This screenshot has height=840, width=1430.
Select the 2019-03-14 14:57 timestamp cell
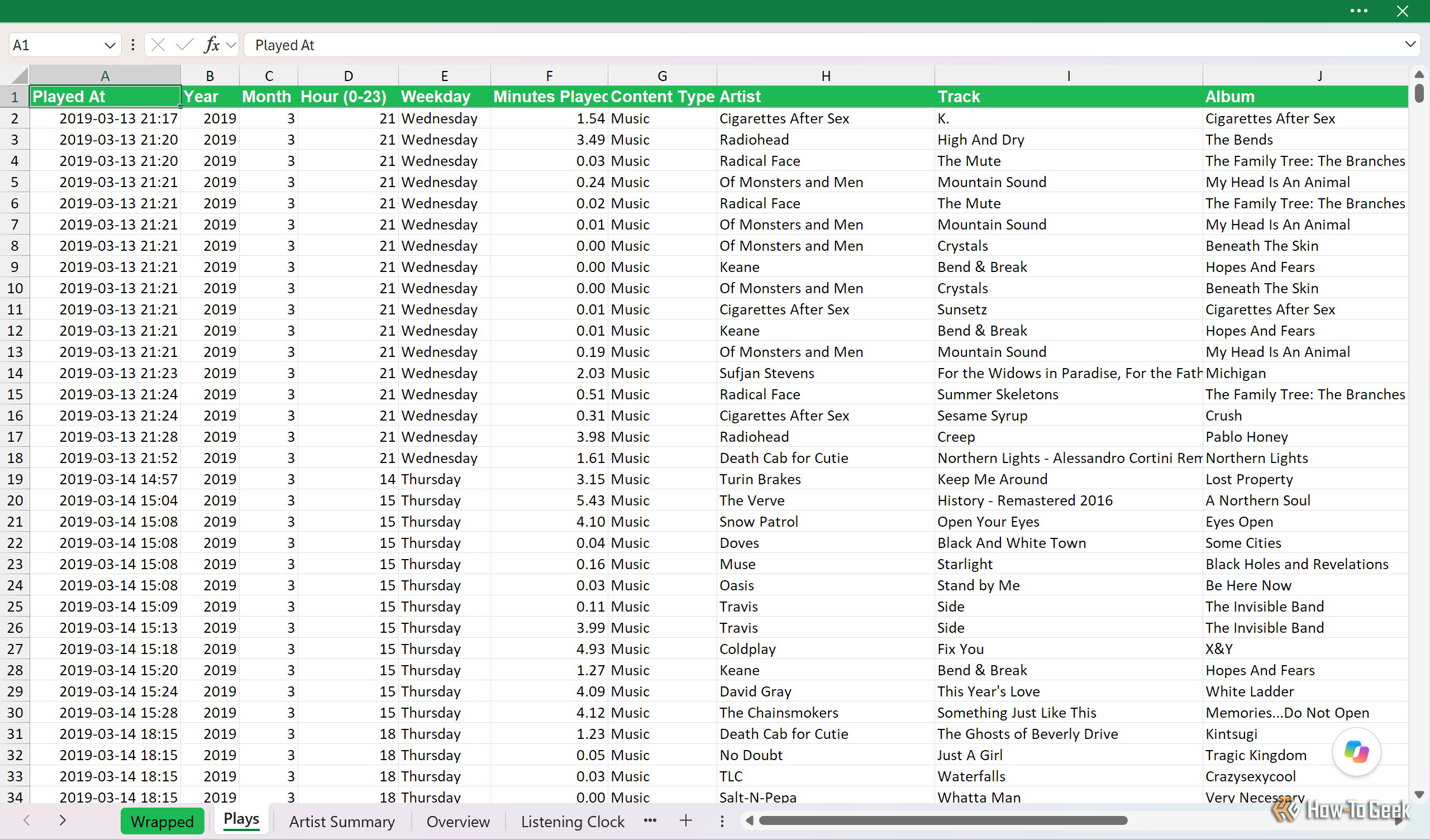[105, 479]
